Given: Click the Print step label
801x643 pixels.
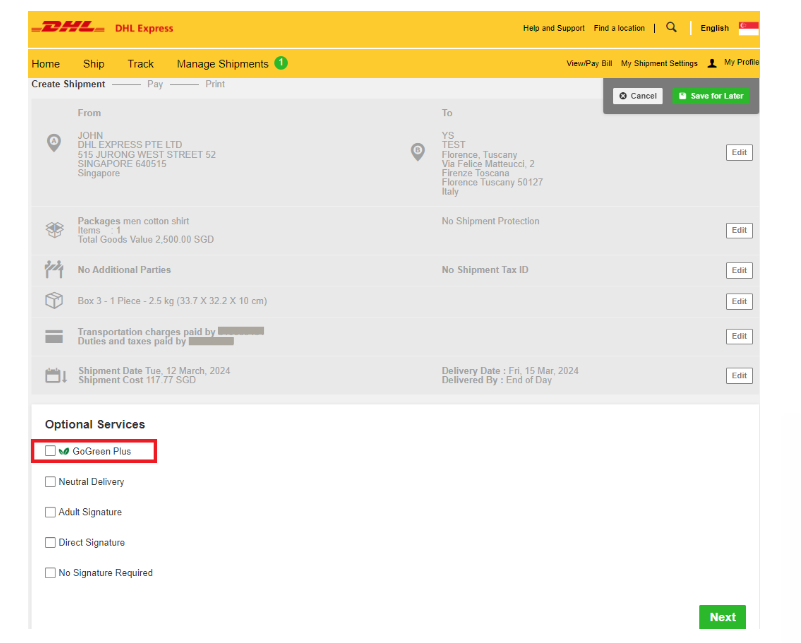Looking at the screenshot, I should pos(215,84).
